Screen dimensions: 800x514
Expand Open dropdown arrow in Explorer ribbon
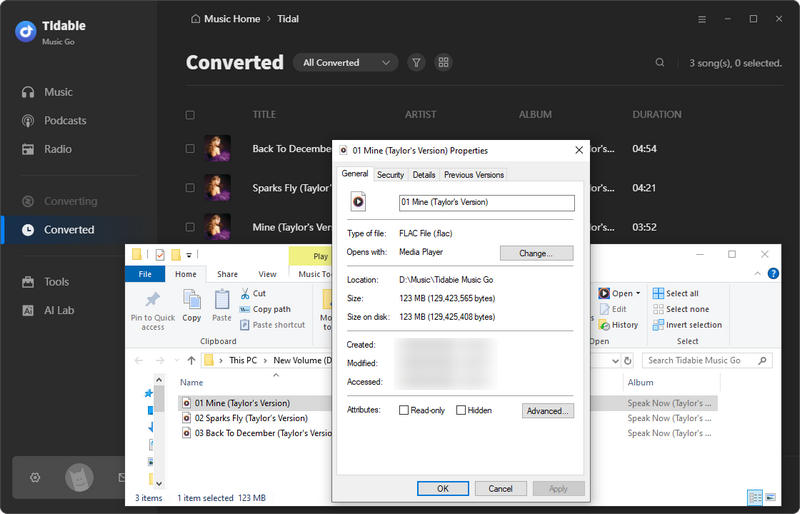pyautogui.click(x=638, y=293)
